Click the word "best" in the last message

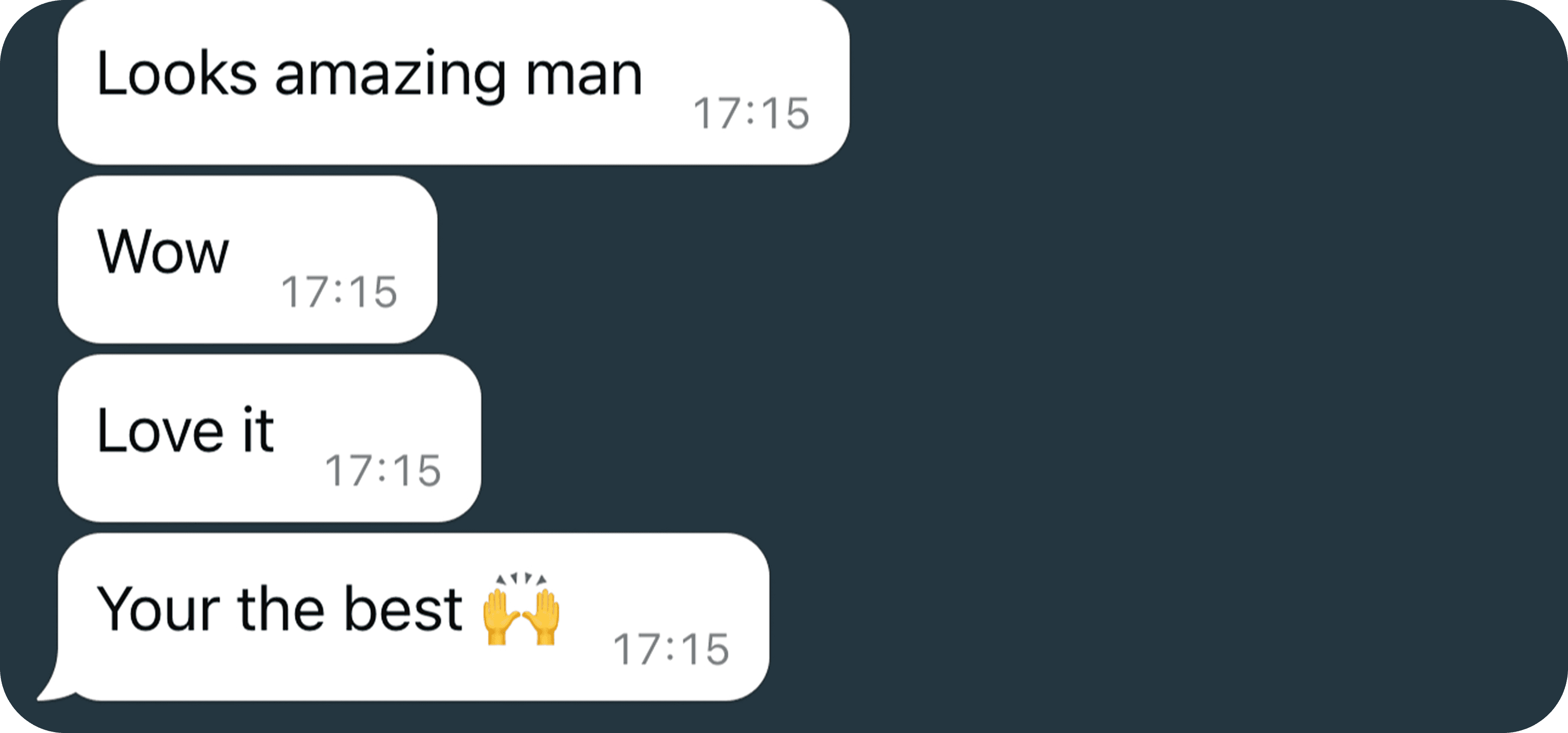pyautogui.click(x=403, y=609)
